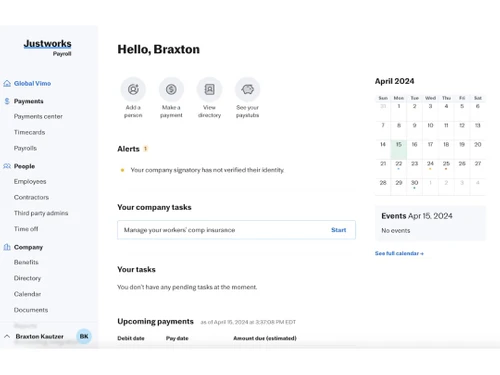Click the No events text
Screen dimensions: 500x375
[396, 231]
